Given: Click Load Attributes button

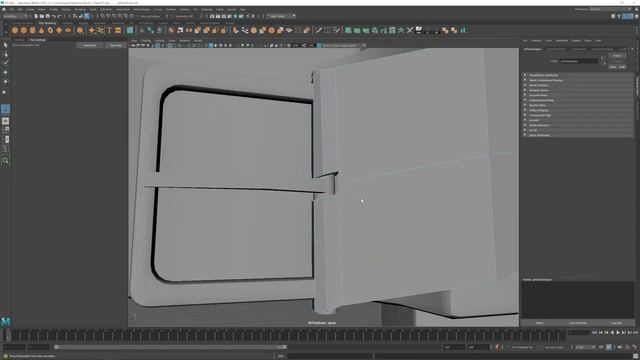Looking at the screenshot, I should (x=578, y=323).
